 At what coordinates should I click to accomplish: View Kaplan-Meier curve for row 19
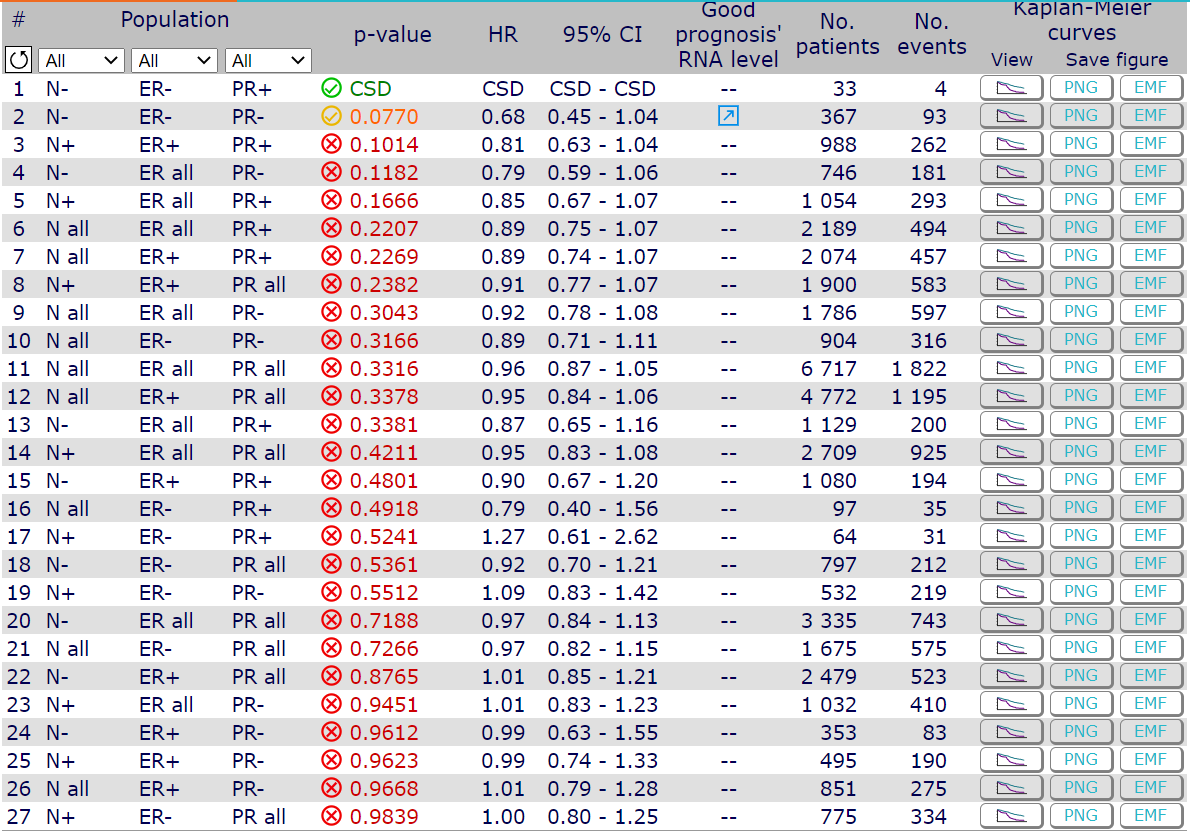point(1011,592)
